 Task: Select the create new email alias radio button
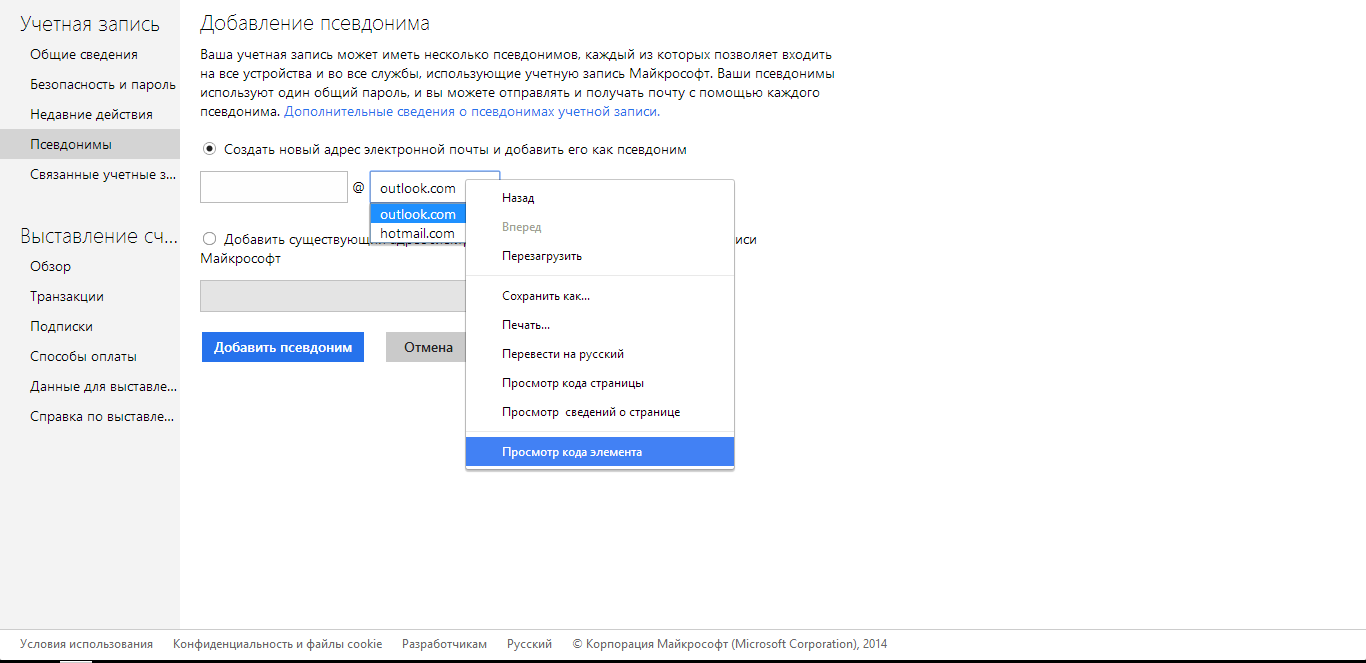click(x=209, y=149)
